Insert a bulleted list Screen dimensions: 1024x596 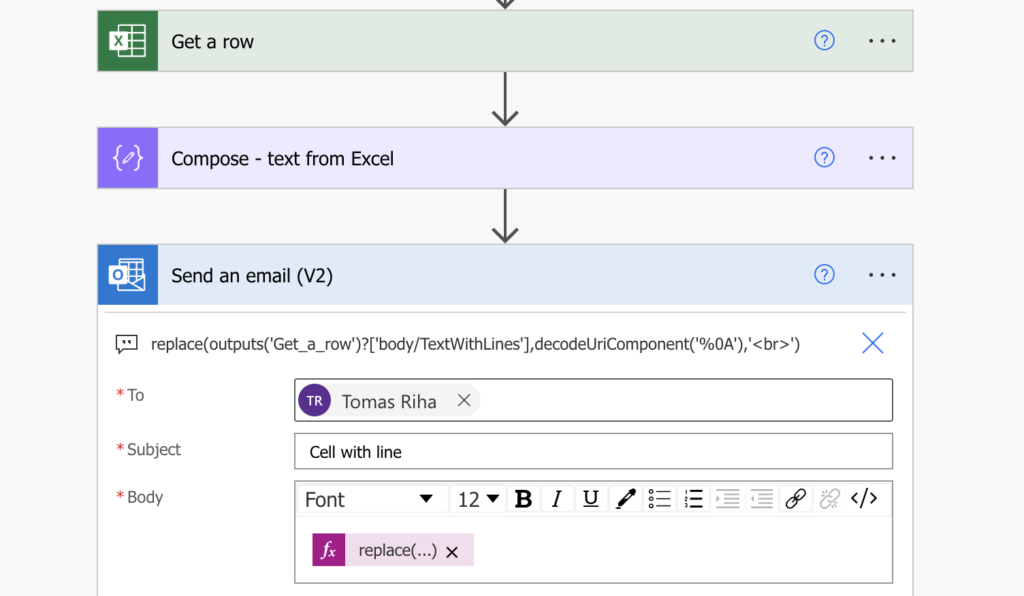(x=660, y=499)
